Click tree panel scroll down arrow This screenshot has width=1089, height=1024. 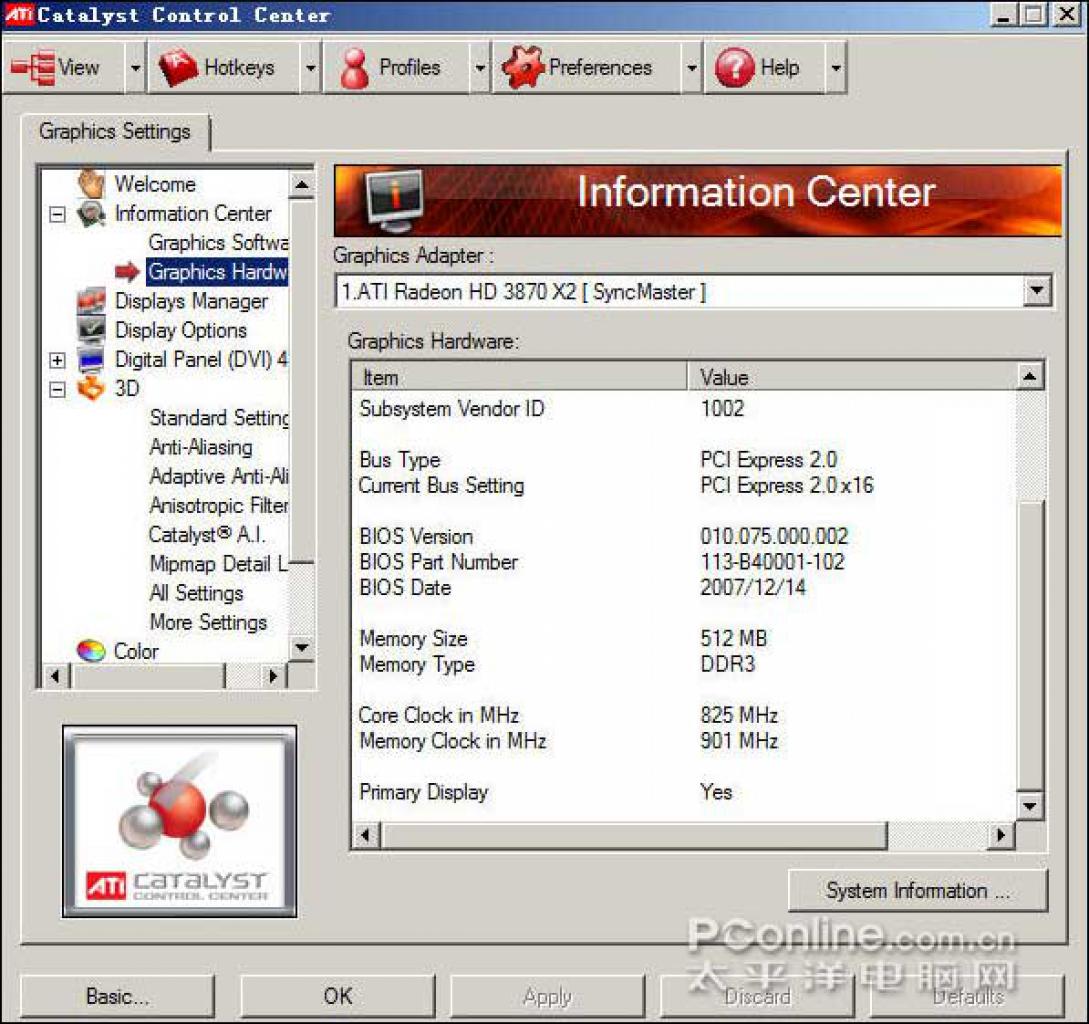tap(301, 647)
